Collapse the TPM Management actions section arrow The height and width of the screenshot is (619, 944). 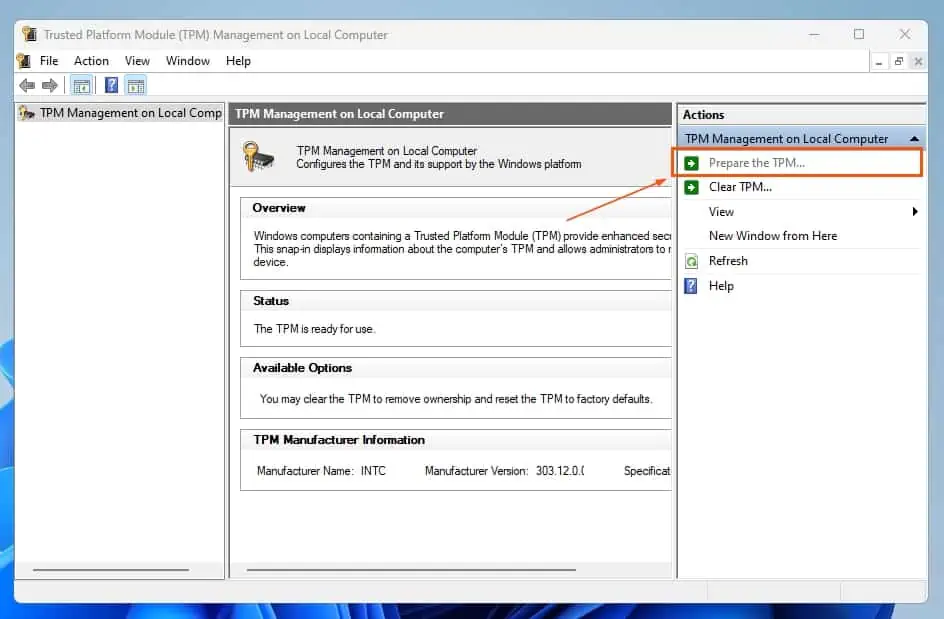click(x=914, y=139)
